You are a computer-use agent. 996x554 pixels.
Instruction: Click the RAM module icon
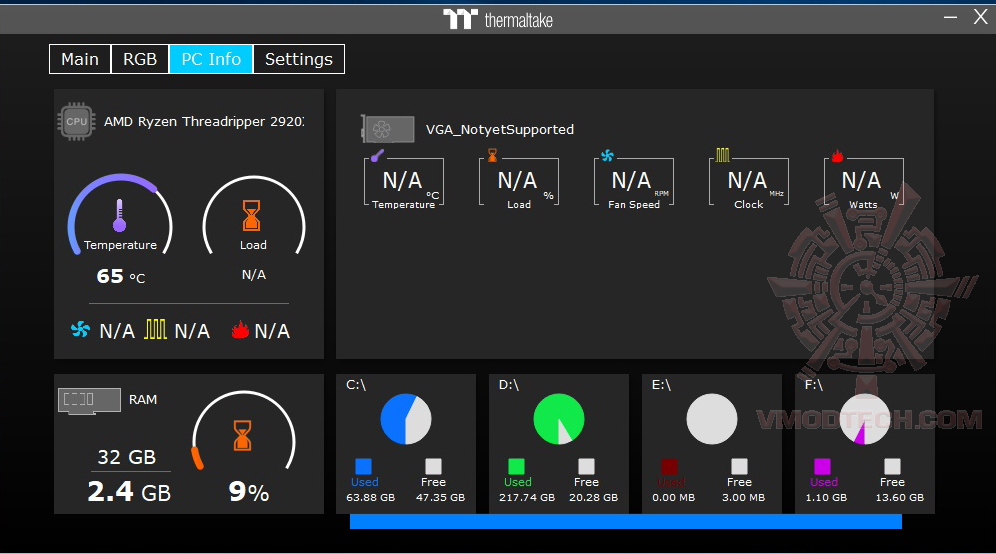[x=89, y=401]
